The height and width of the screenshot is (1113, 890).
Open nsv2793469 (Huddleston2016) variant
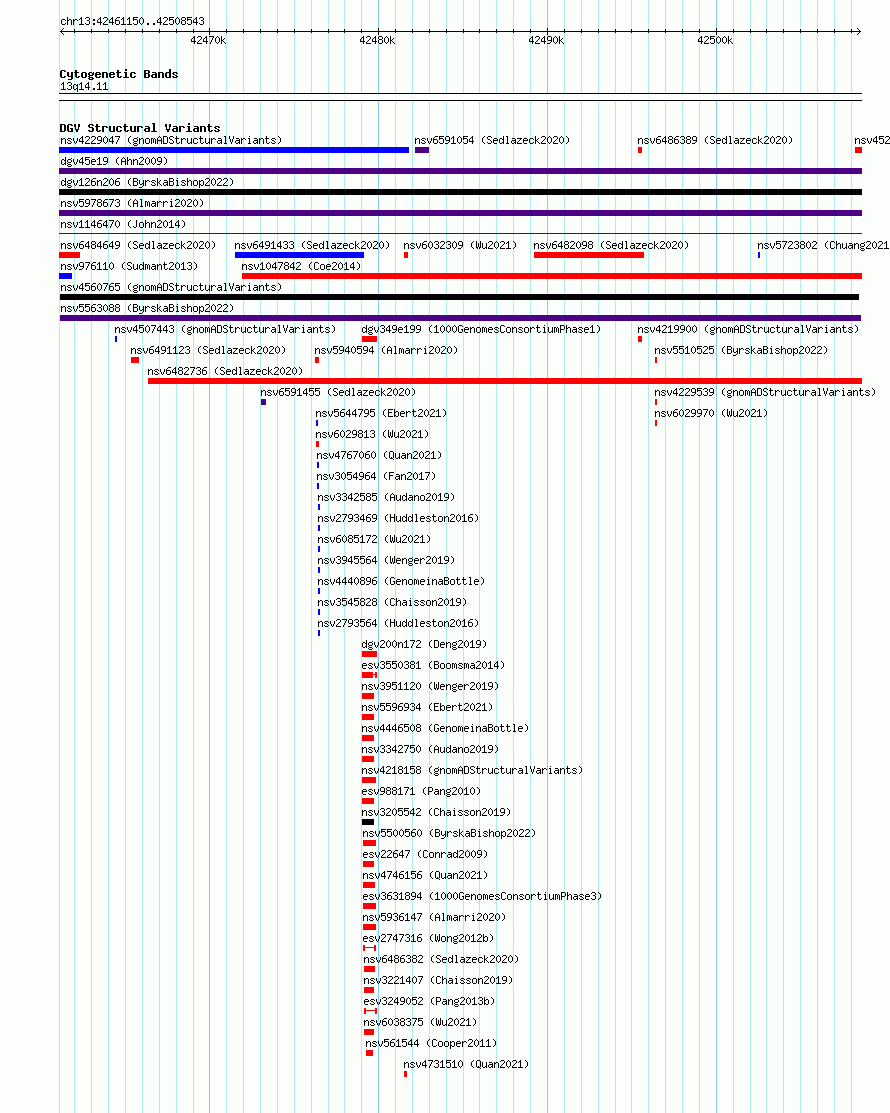(x=398, y=518)
